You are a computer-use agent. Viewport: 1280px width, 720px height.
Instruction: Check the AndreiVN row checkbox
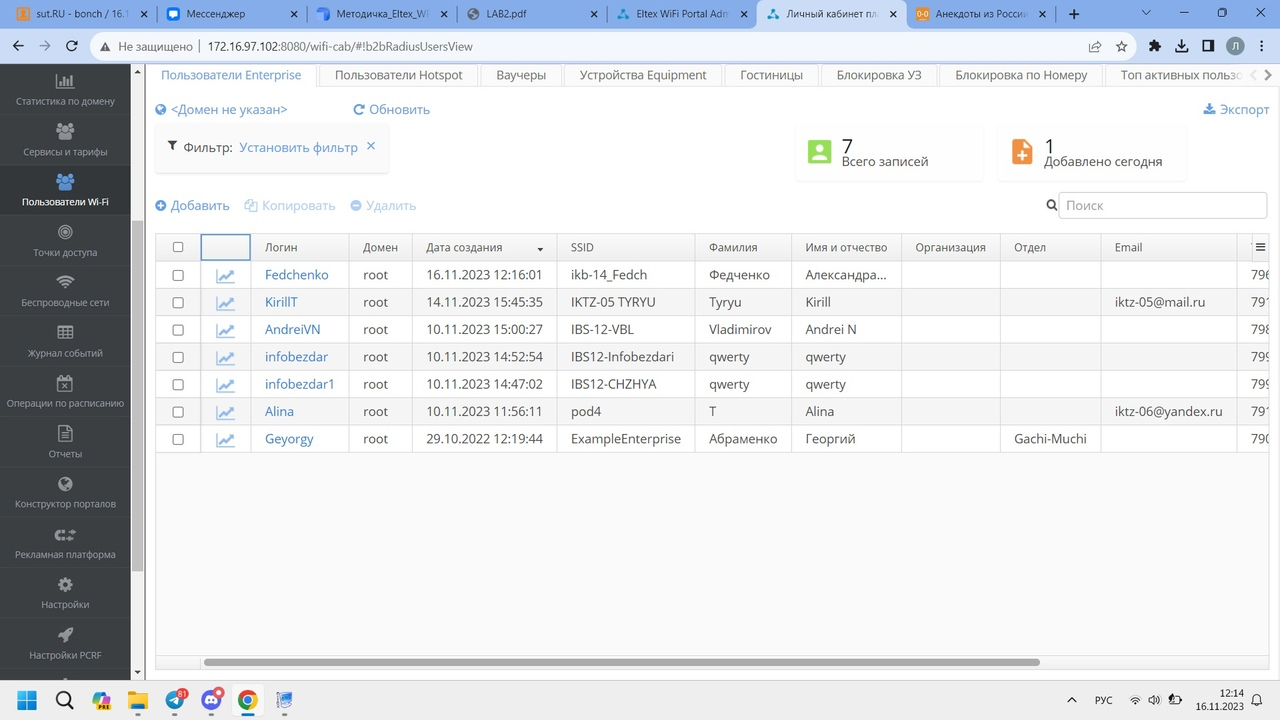[x=178, y=330]
